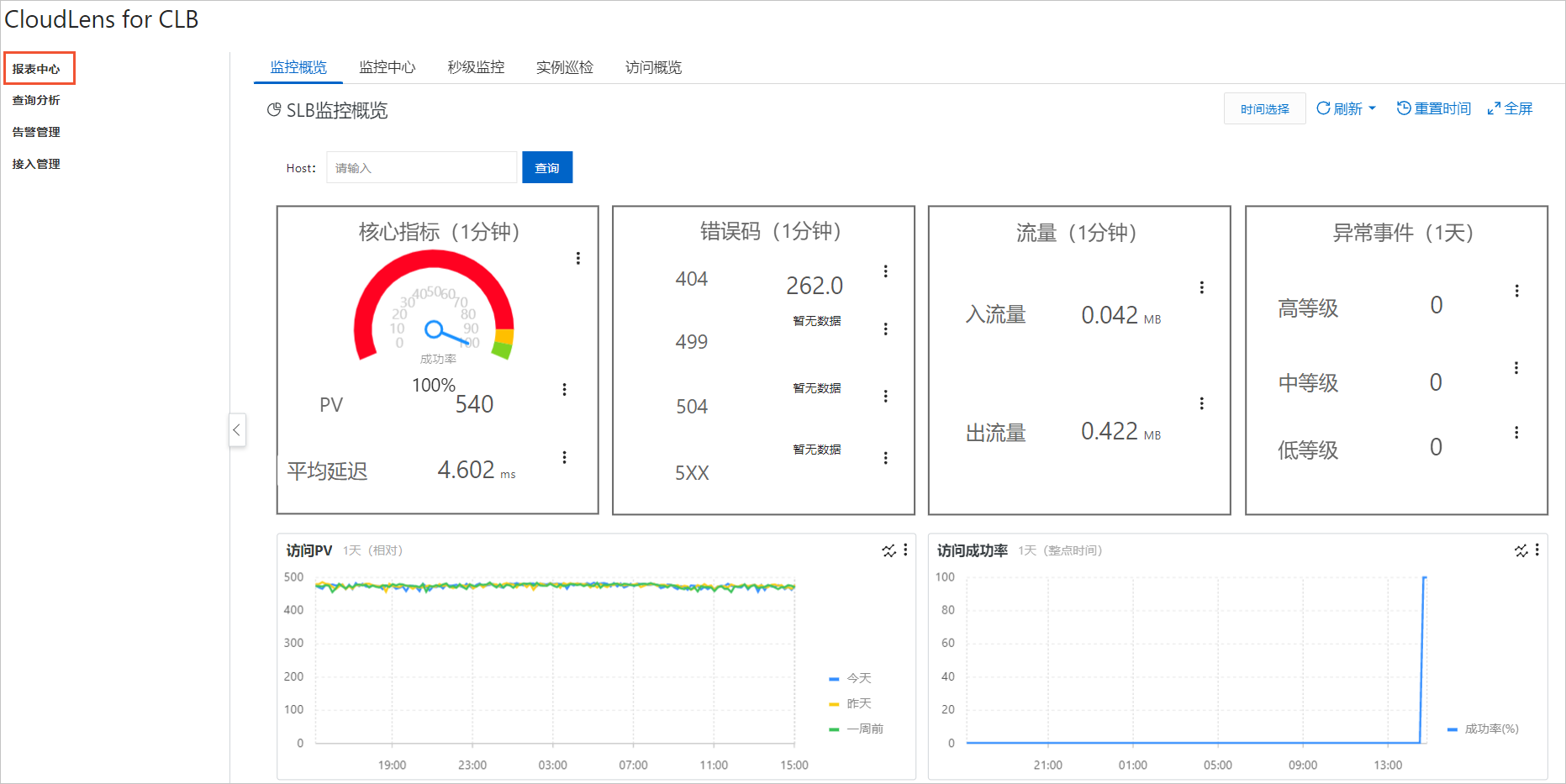This screenshot has width=1566, height=784.
Task: Toggle the 一周前 legend series
Action: tap(856, 729)
